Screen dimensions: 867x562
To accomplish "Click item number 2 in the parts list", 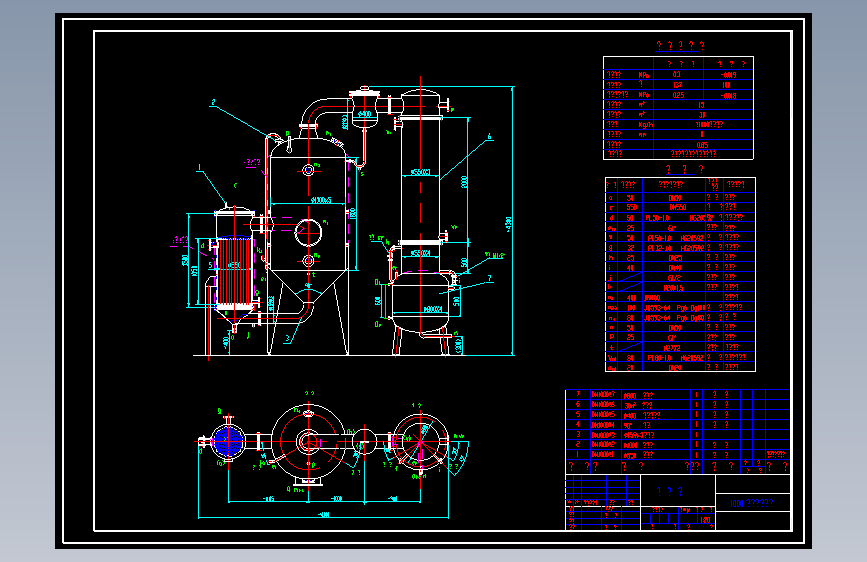I will [x=578, y=444].
